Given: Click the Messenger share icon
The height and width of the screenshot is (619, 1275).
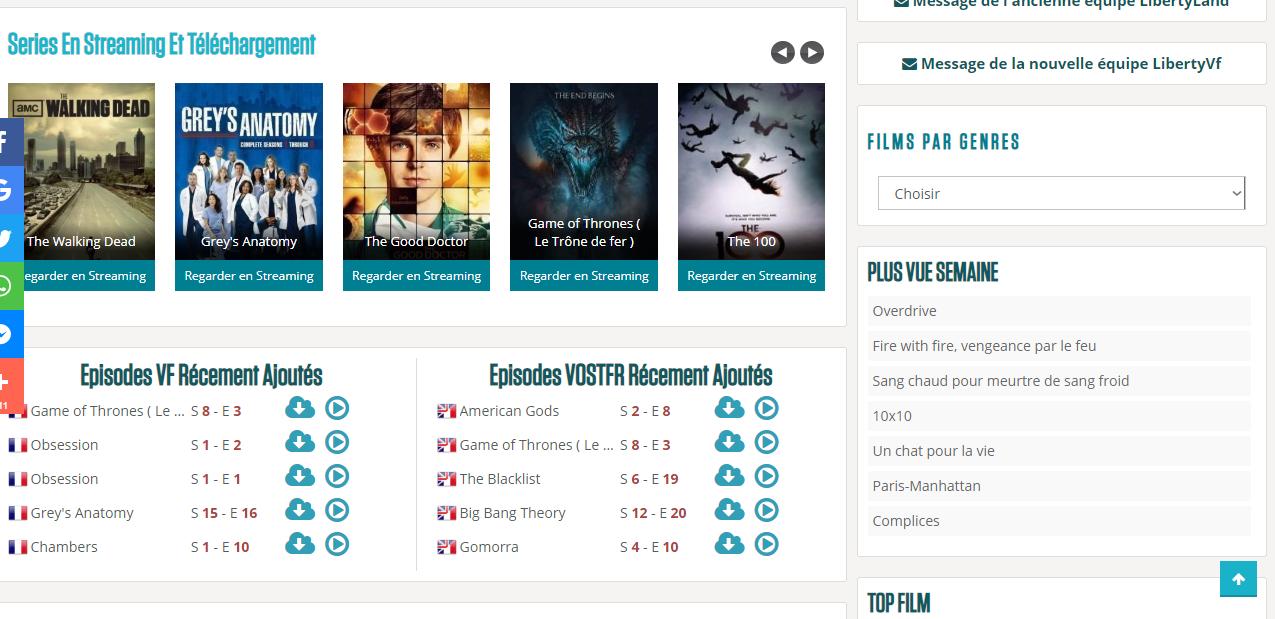Looking at the screenshot, I should 9,334.
